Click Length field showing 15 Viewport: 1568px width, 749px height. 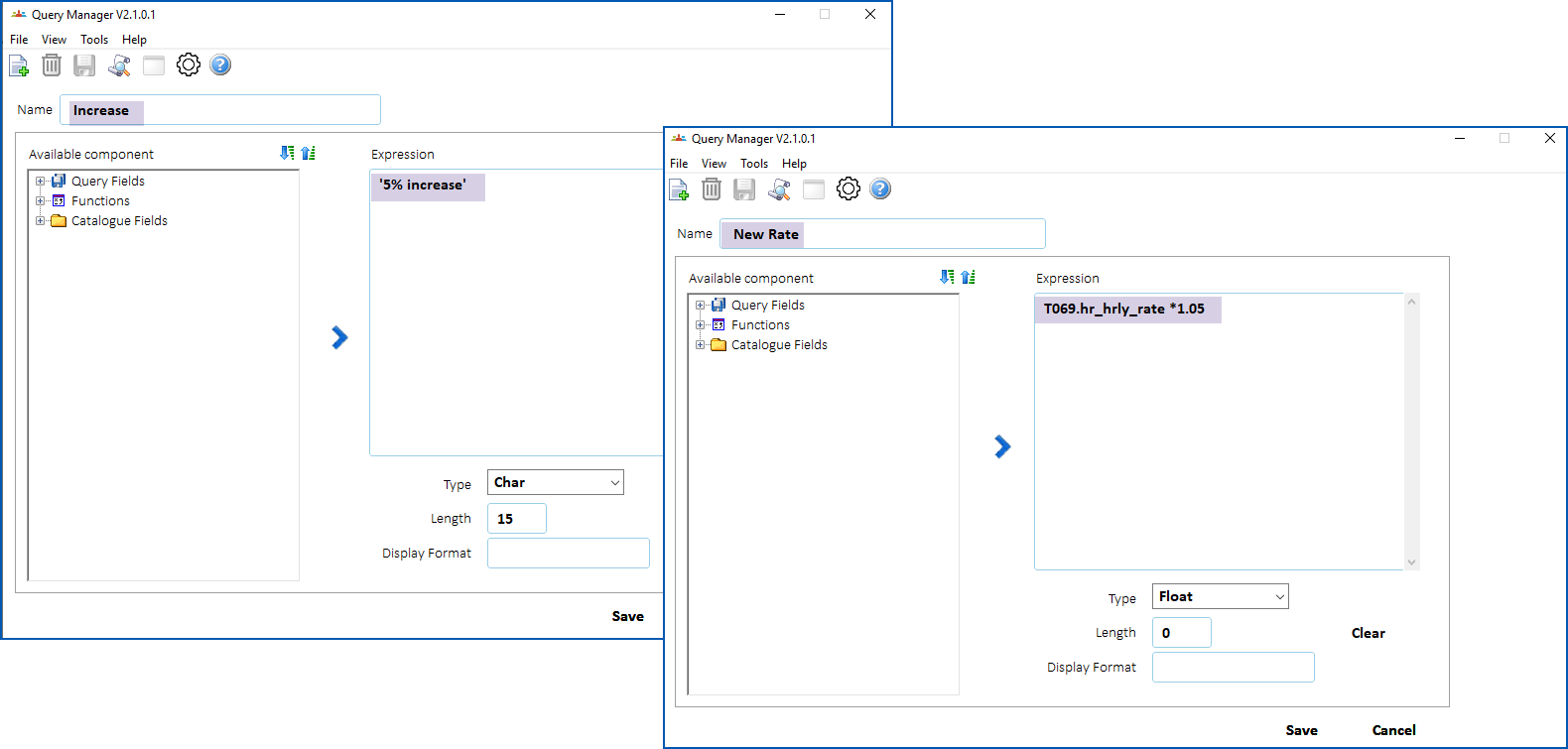[516, 519]
